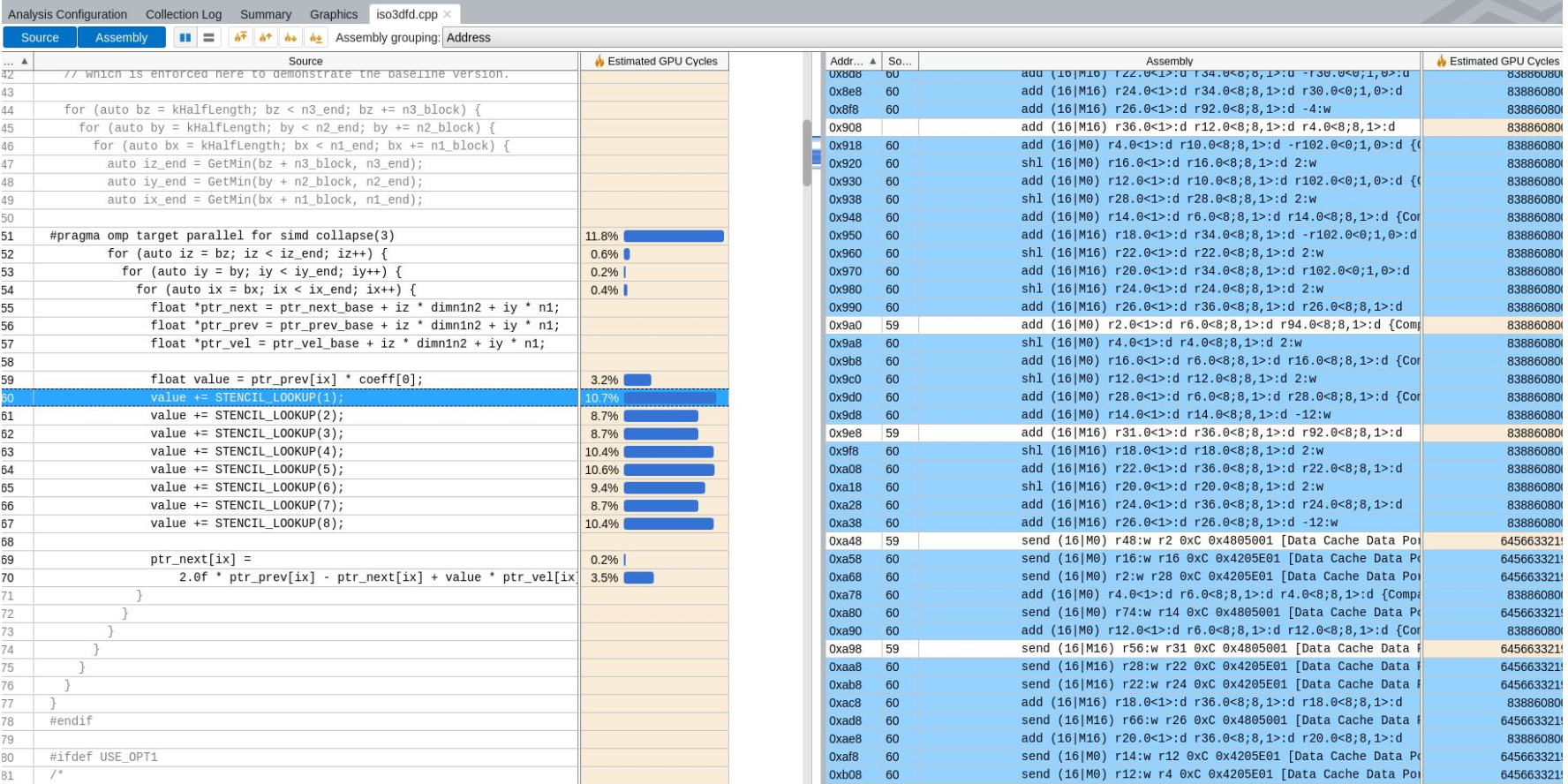Switch to horizontal stacked pane layout
This screenshot has width=1568, height=784.
pyautogui.click(x=208, y=37)
